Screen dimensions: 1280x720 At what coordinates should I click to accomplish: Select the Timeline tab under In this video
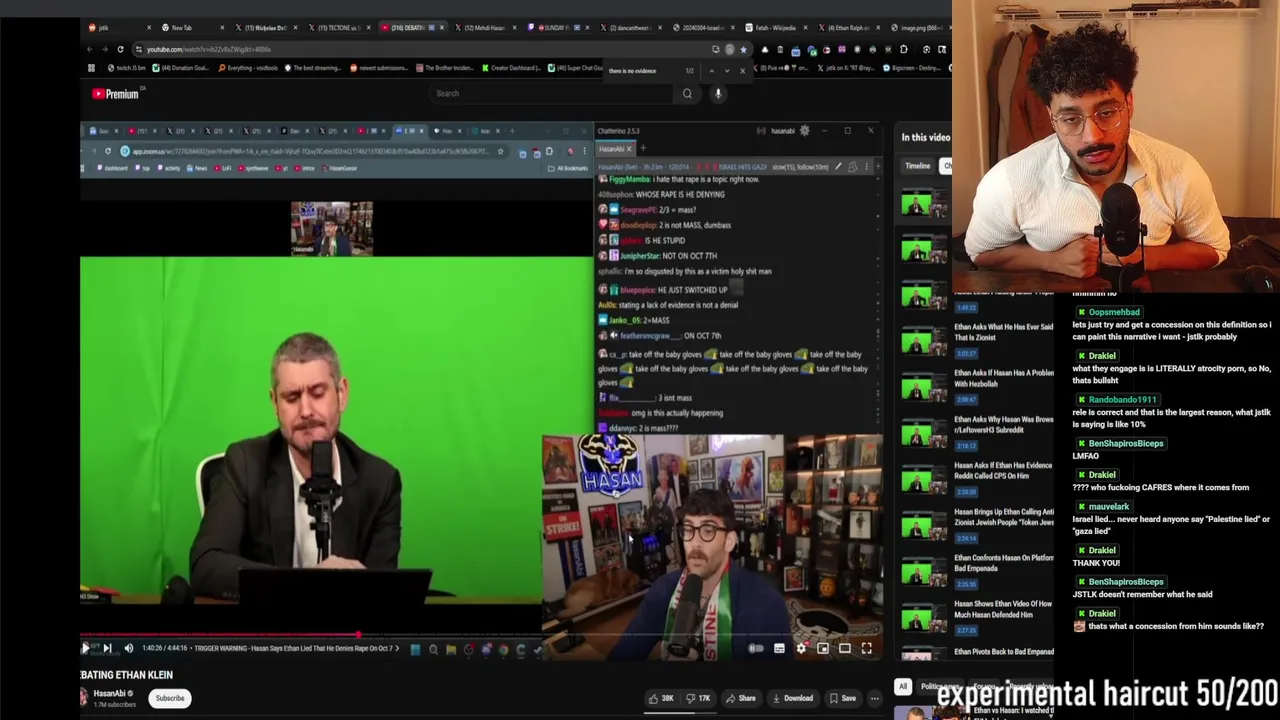click(x=917, y=166)
